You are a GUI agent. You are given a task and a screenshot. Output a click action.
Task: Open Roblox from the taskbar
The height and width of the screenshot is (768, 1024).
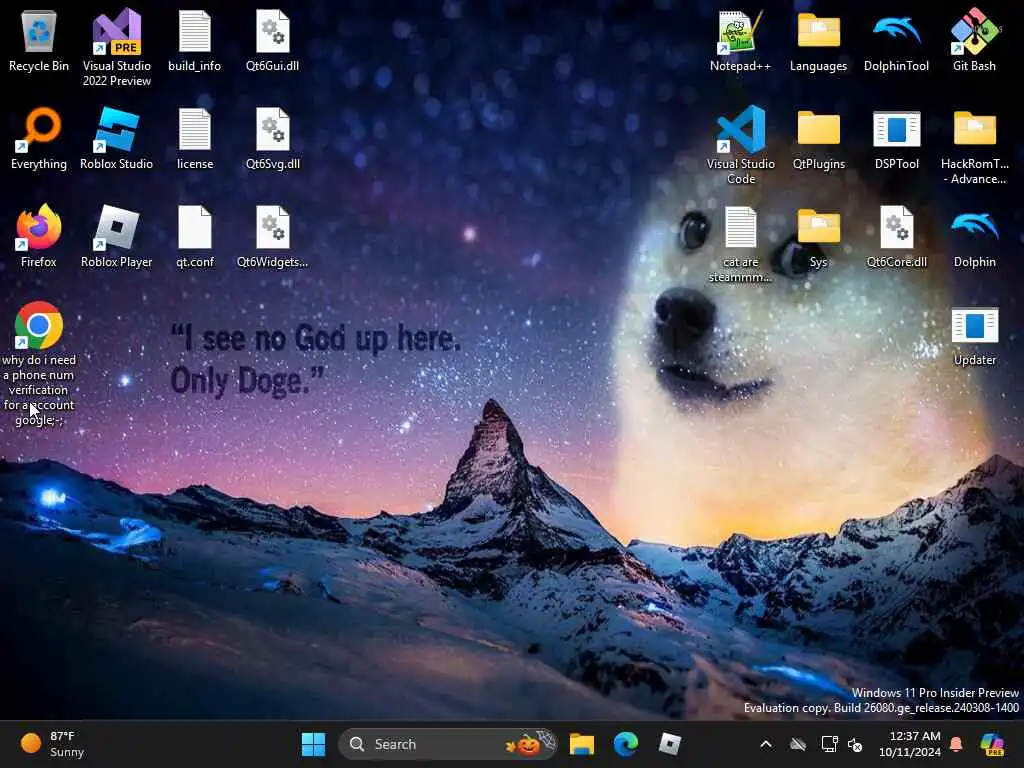(670, 744)
